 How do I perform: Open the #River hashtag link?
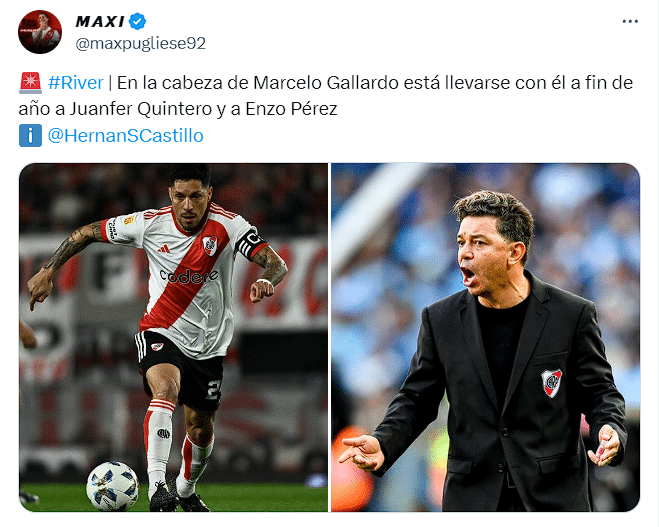[76, 83]
